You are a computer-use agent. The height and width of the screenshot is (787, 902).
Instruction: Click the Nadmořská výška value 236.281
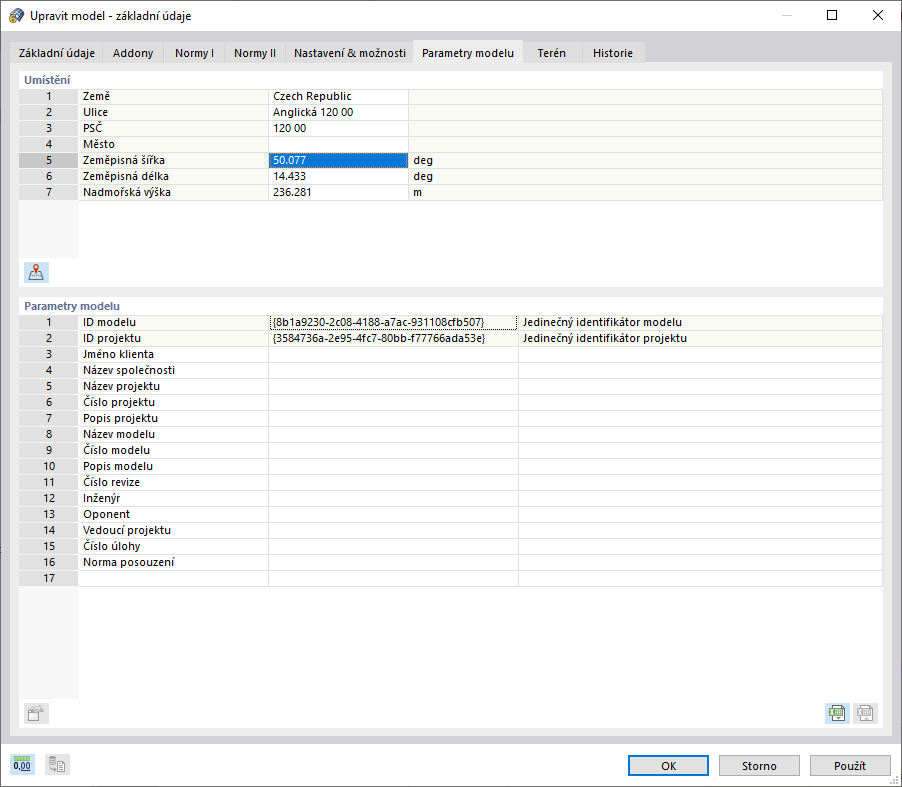click(338, 192)
